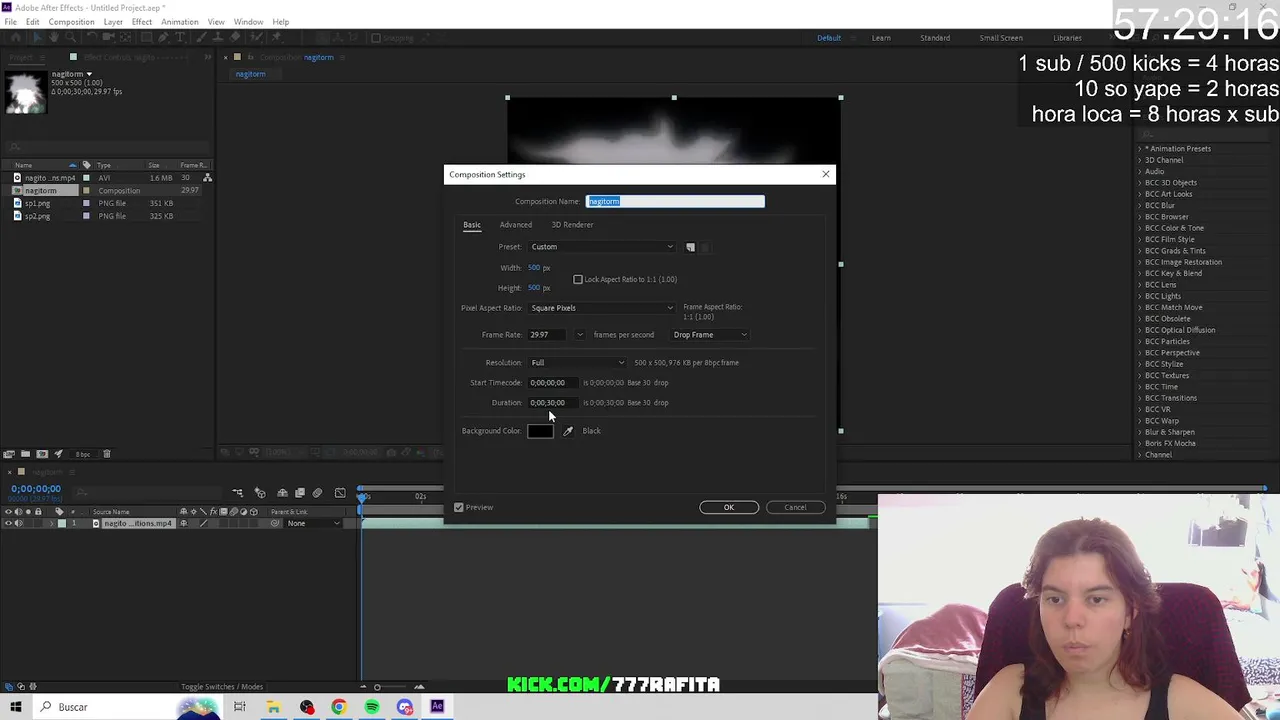1280x720 pixels.
Task: Expand the nagito layer properties twirl
Action: pyautogui.click(x=51, y=524)
